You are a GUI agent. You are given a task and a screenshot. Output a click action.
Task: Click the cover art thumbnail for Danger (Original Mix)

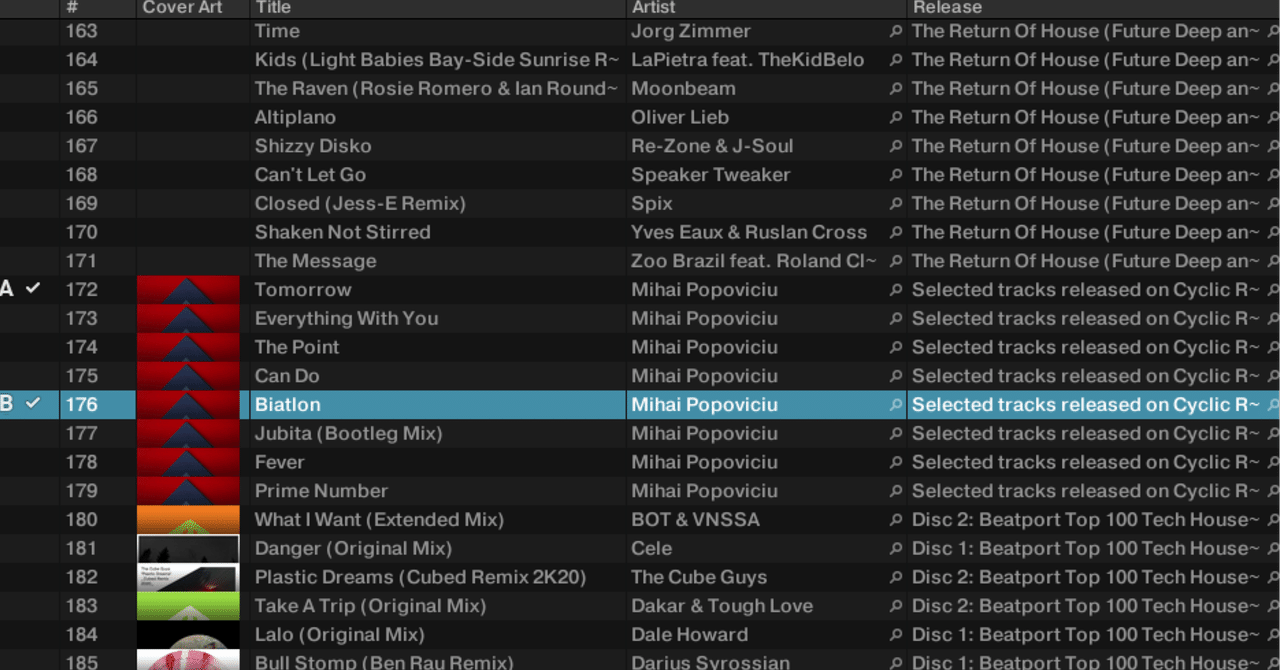(x=188, y=549)
